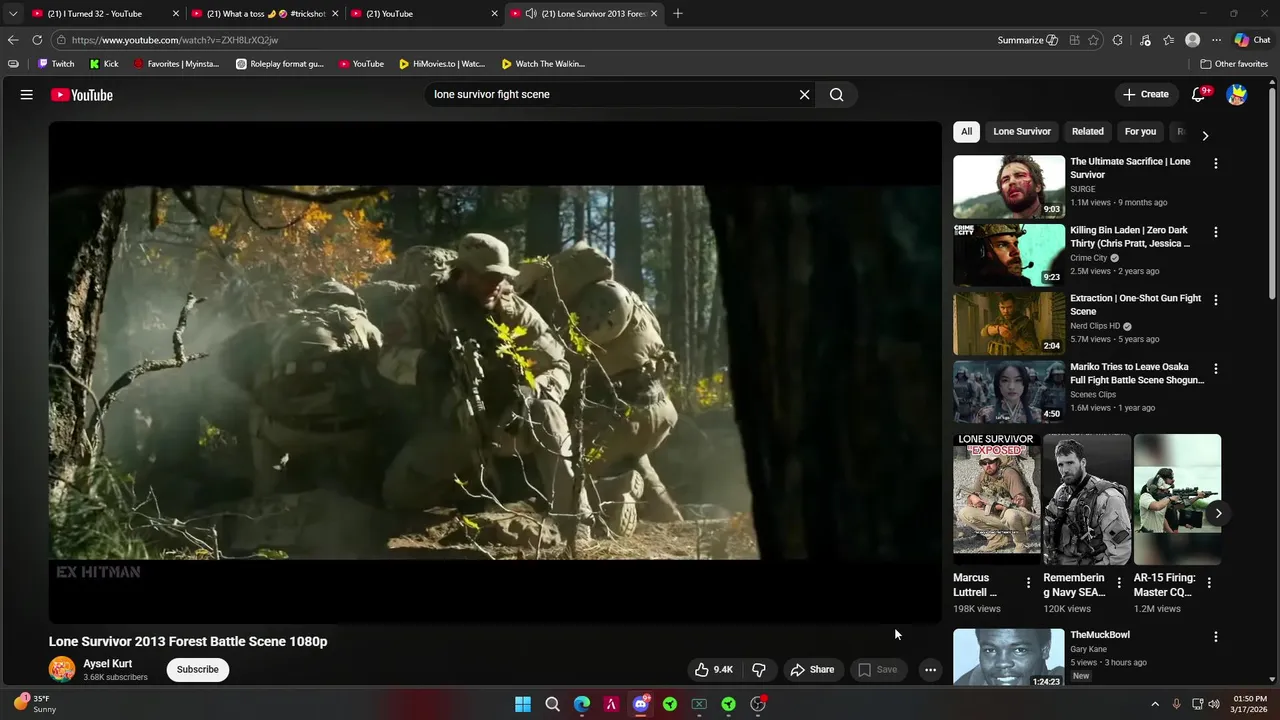The height and width of the screenshot is (720, 1280).
Task: Select the Lone Survivor filter chip
Action: tap(1022, 131)
